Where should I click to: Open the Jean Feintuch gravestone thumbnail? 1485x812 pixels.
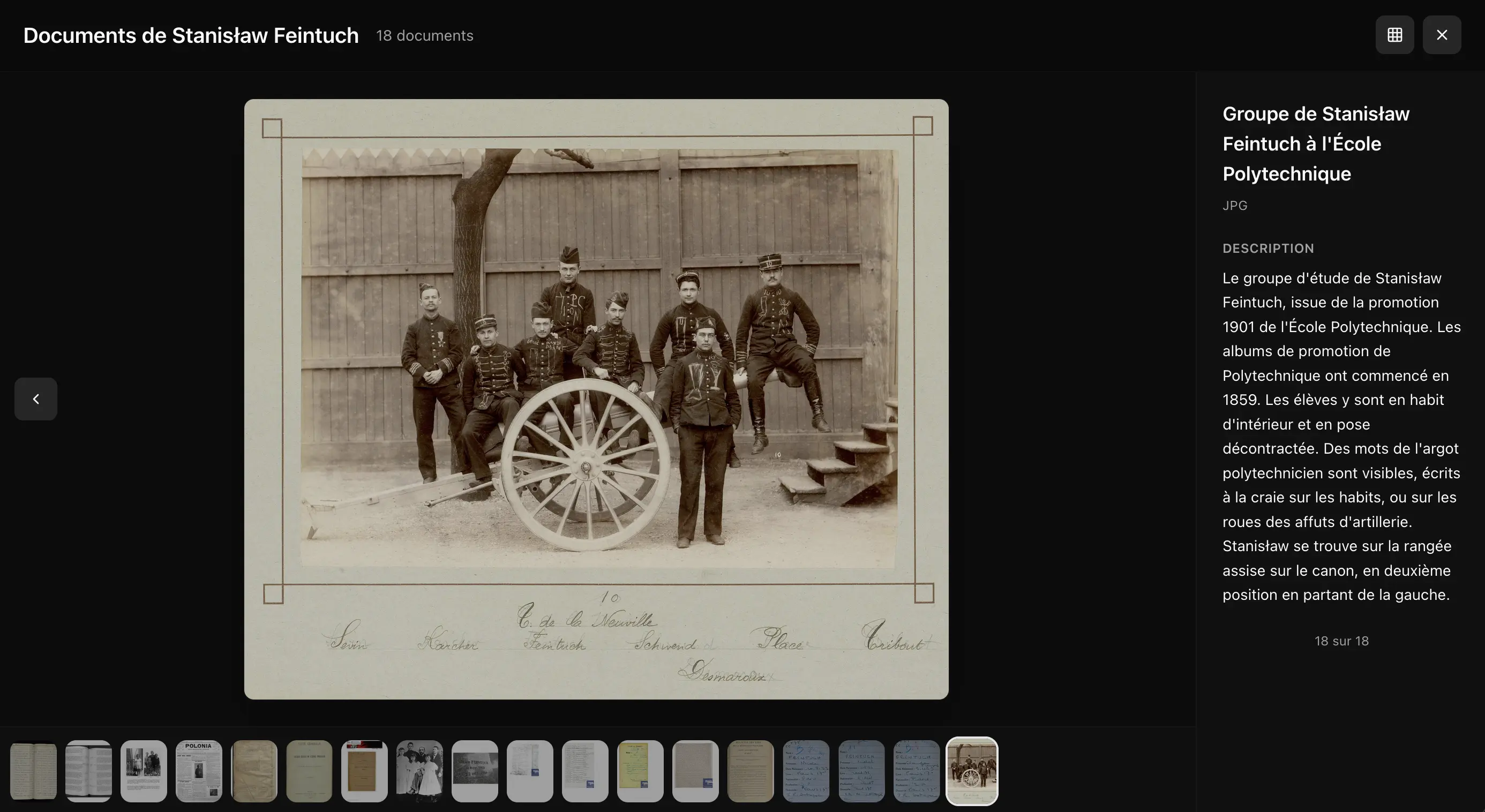point(475,771)
